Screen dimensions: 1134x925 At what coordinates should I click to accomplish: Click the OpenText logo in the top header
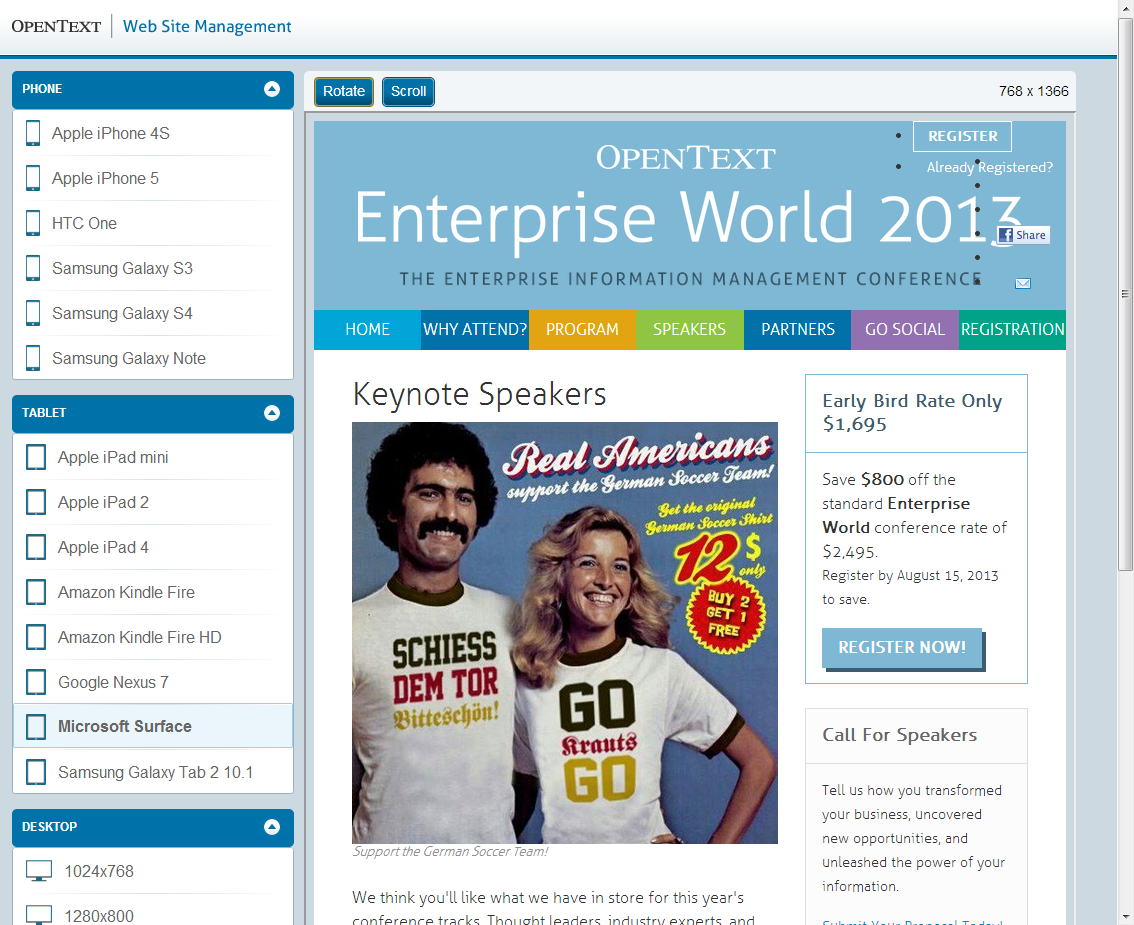56,26
